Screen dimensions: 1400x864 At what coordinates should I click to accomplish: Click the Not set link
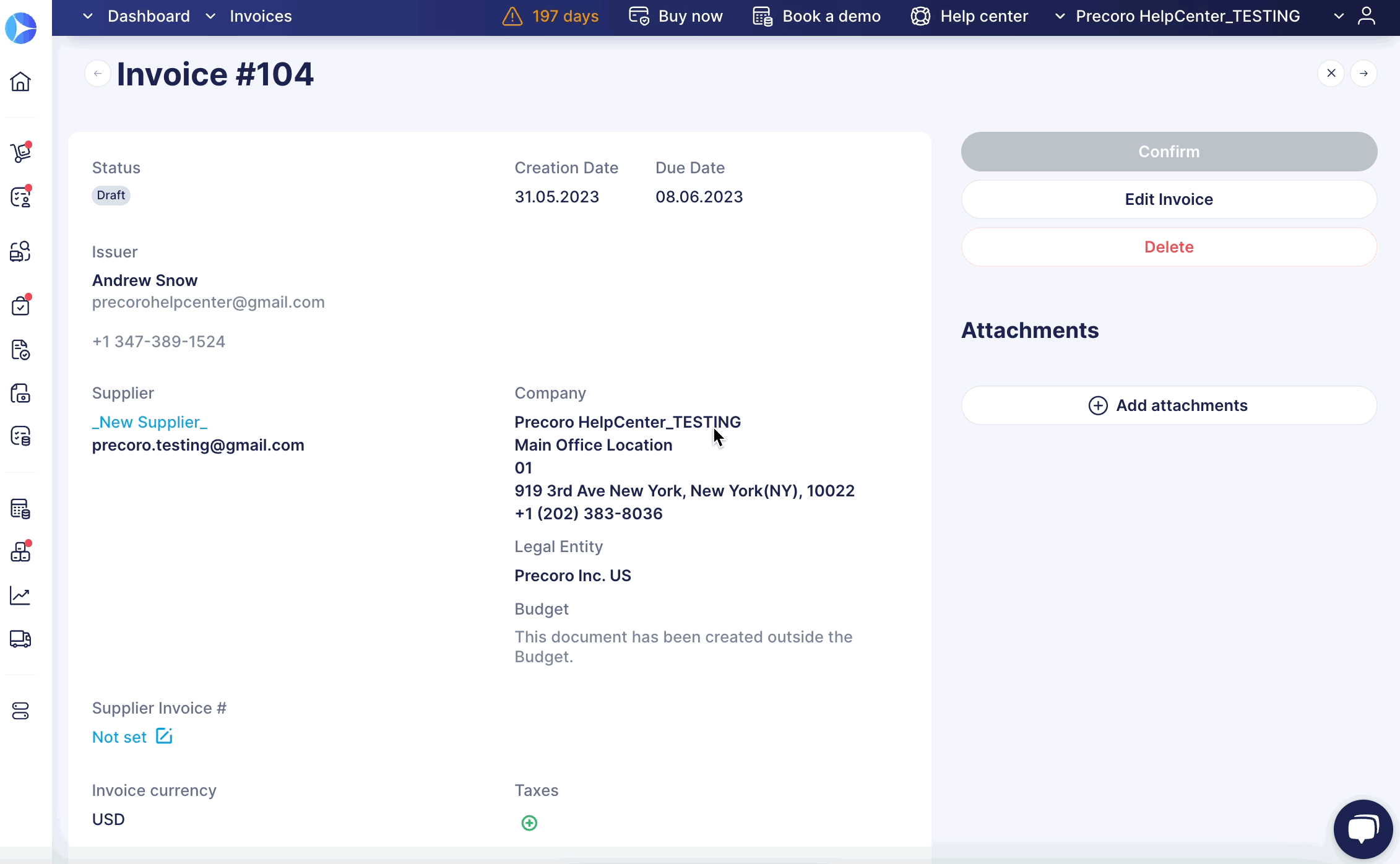119,737
